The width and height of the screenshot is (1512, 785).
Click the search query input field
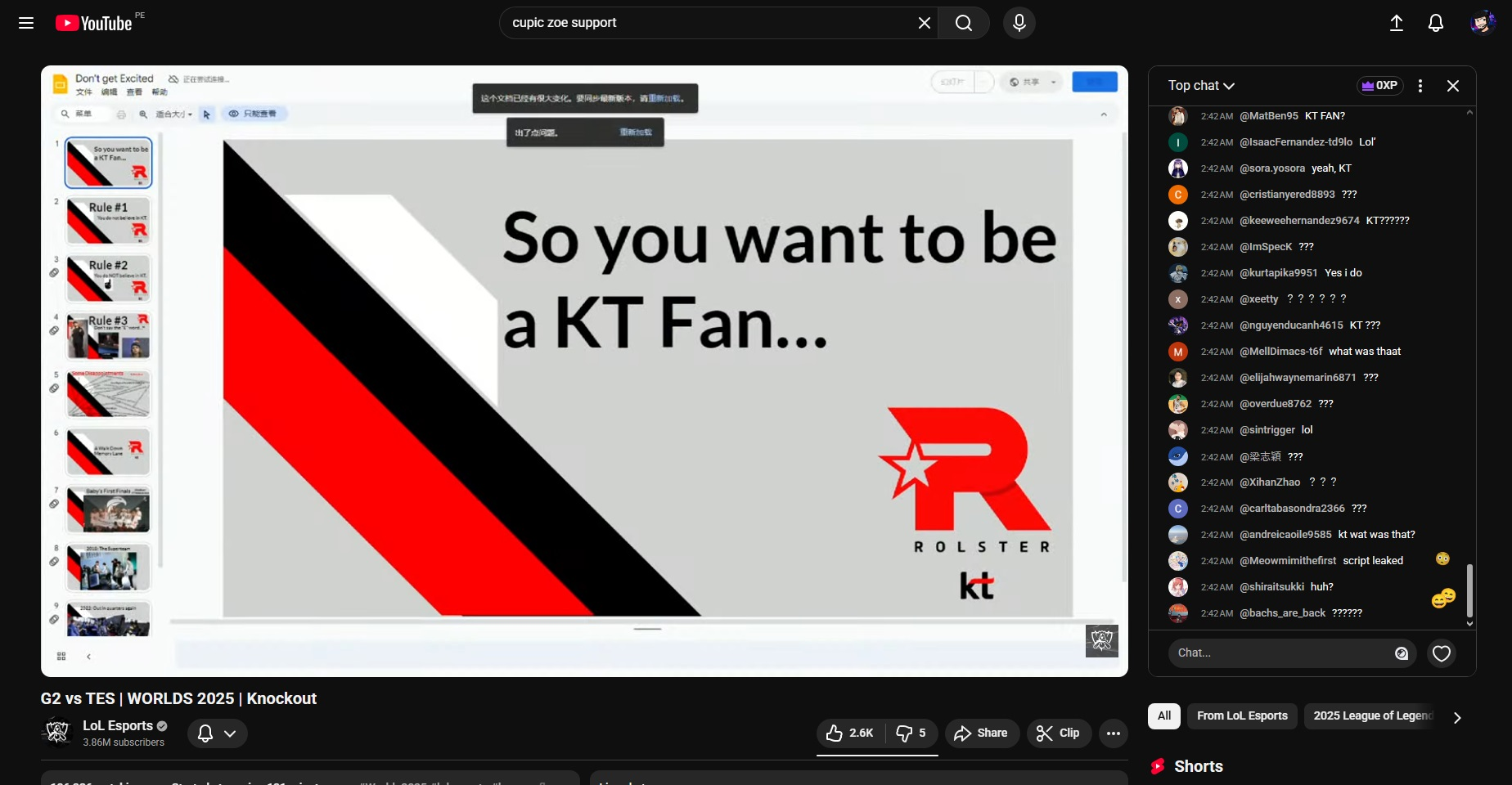point(709,23)
